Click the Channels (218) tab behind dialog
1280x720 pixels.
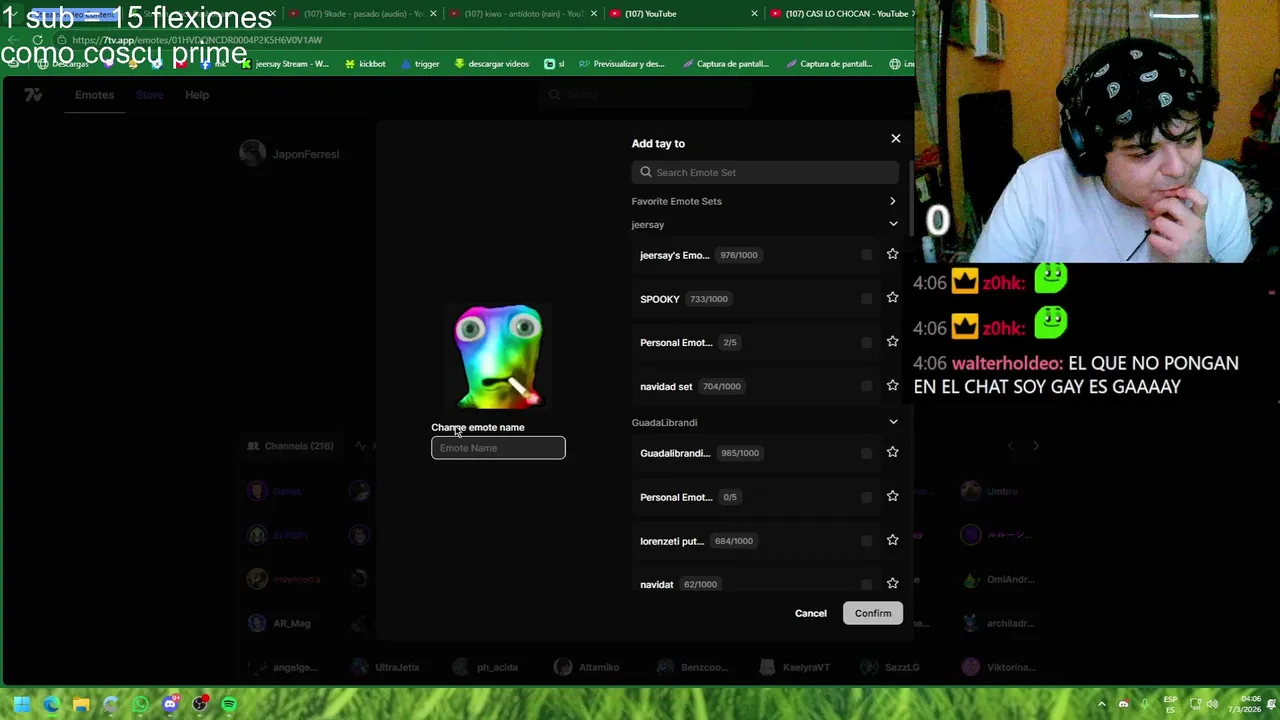point(290,446)
